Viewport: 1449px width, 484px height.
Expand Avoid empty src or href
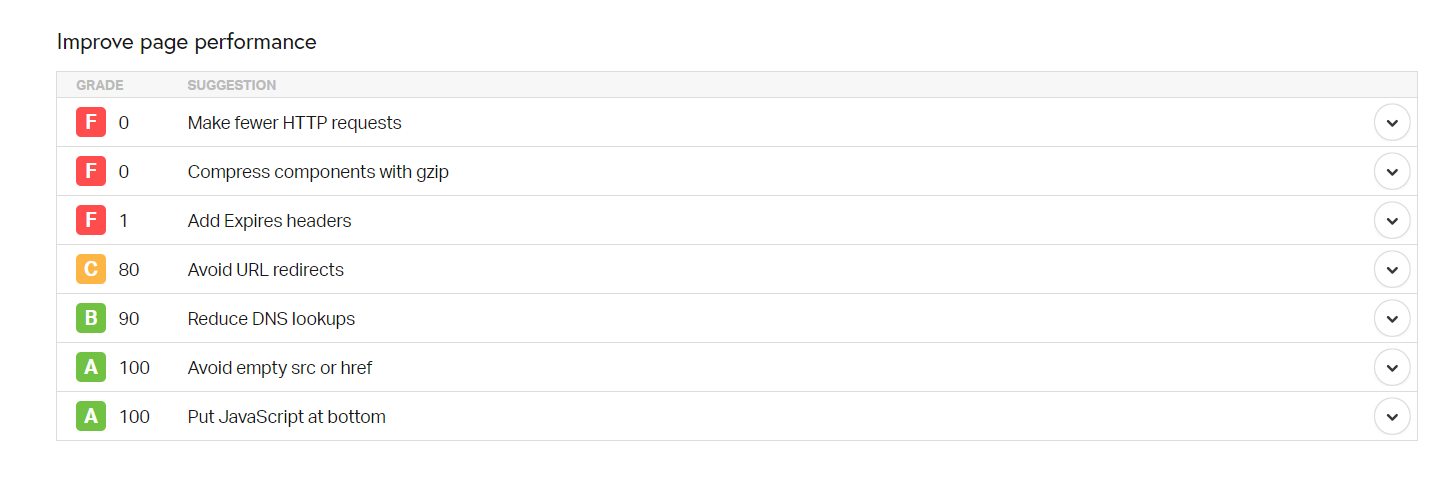(1392, 368)
